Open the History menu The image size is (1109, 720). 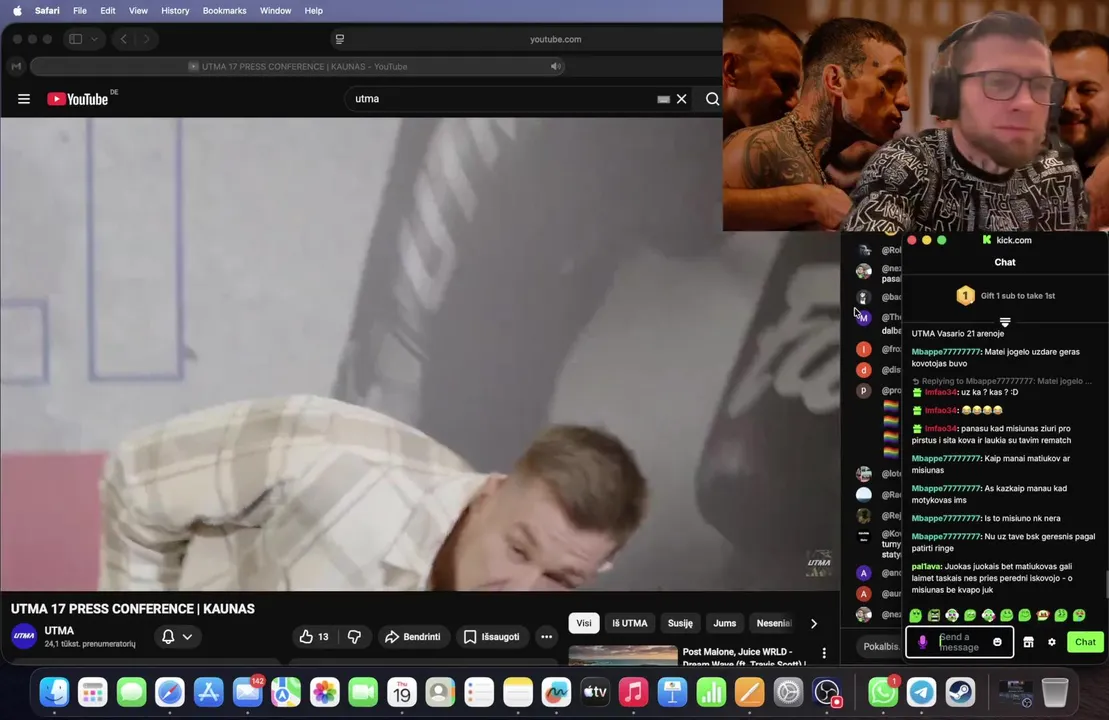(x=175, y=11)
